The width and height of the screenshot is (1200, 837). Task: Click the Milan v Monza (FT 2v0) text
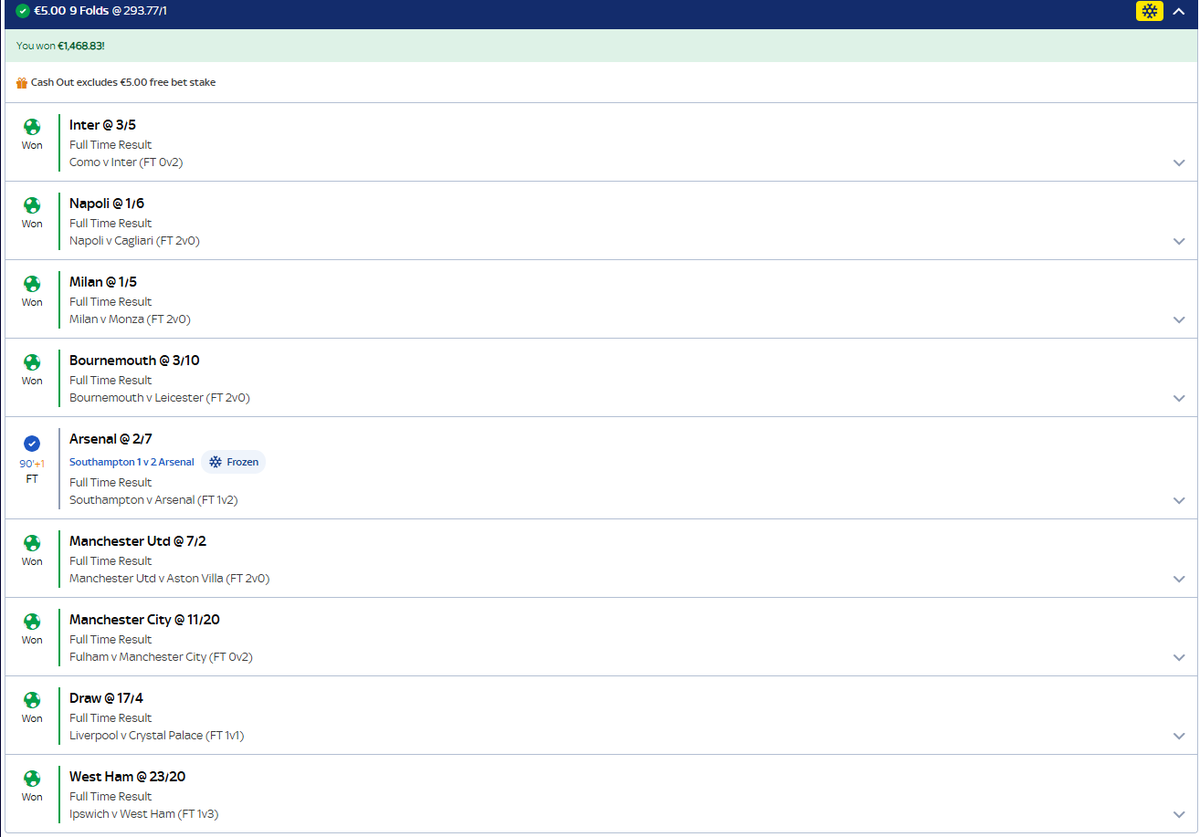130,319
